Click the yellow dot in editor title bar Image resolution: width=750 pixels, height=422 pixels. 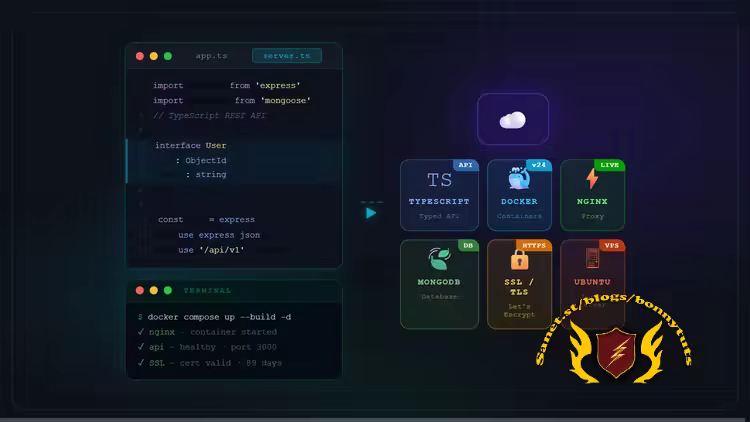[154, 56]
